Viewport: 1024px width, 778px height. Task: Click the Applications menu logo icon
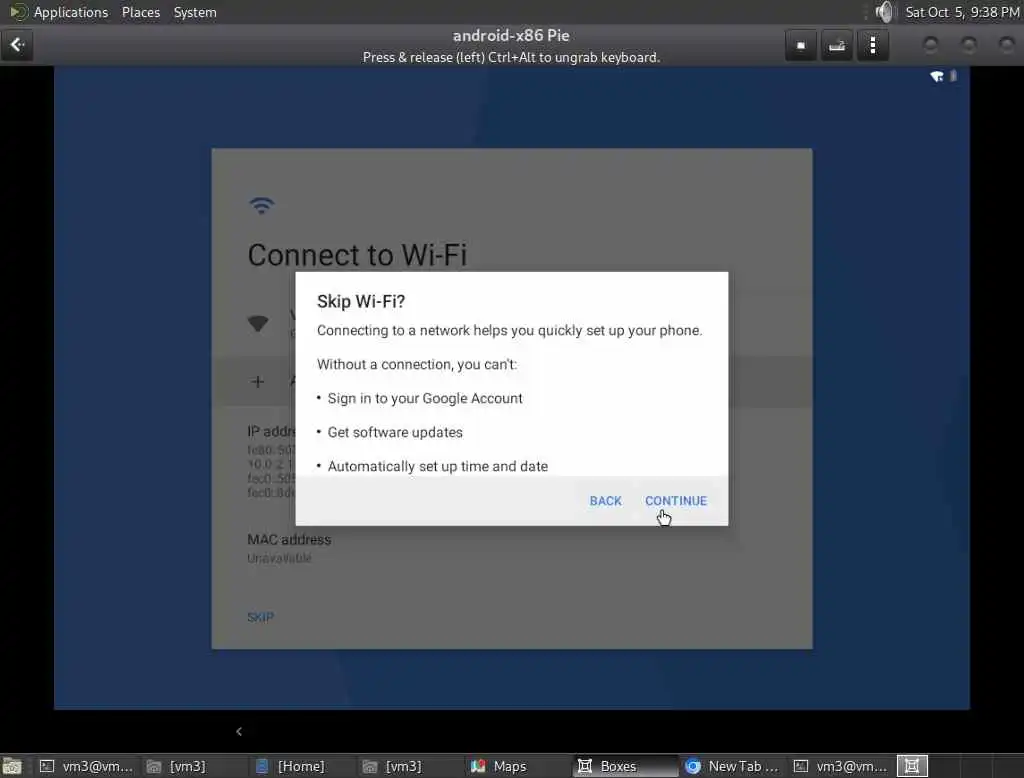click(x=18, y=12)
